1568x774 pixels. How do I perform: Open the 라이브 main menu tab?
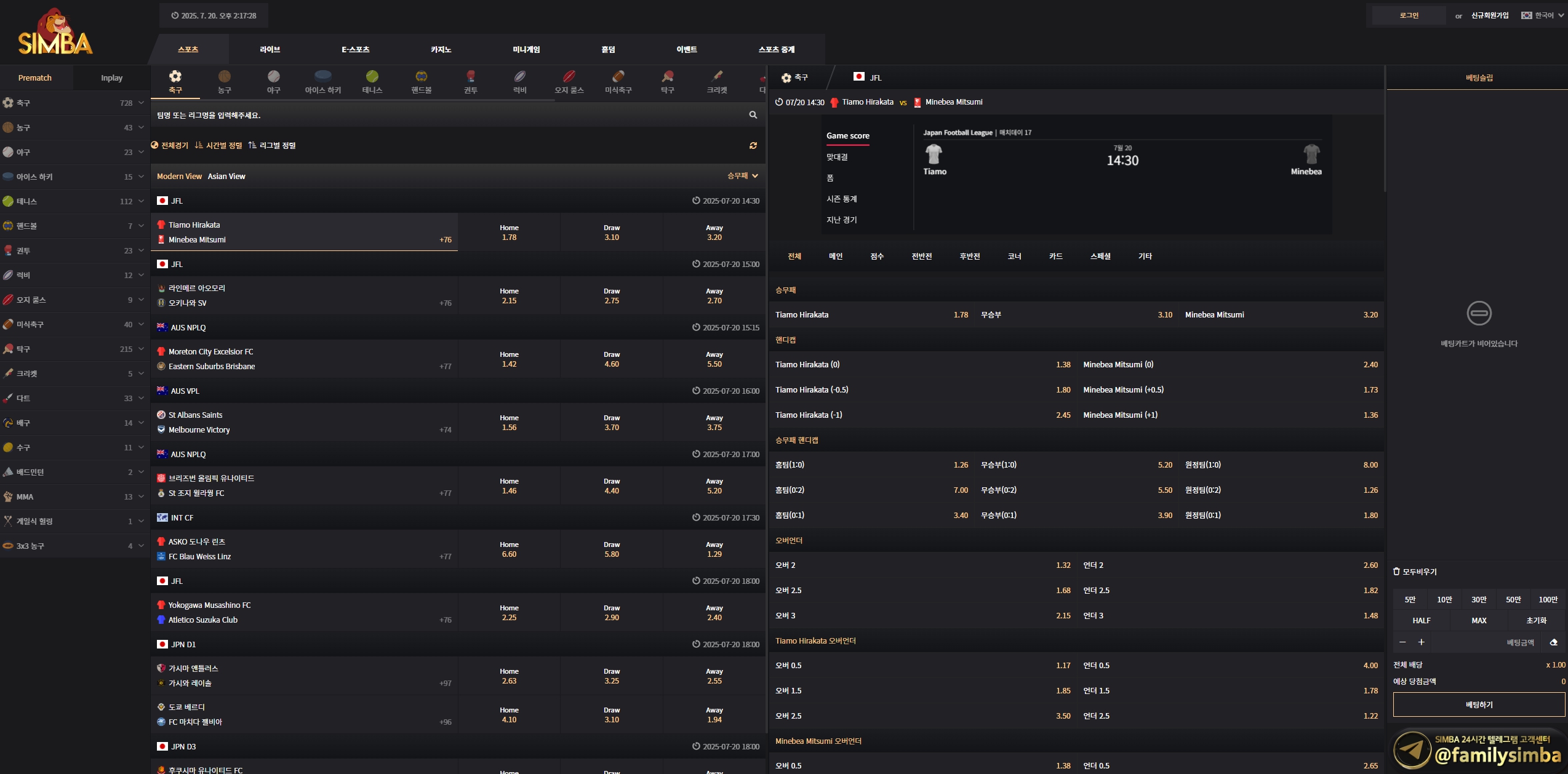click(x=270, y=49)
